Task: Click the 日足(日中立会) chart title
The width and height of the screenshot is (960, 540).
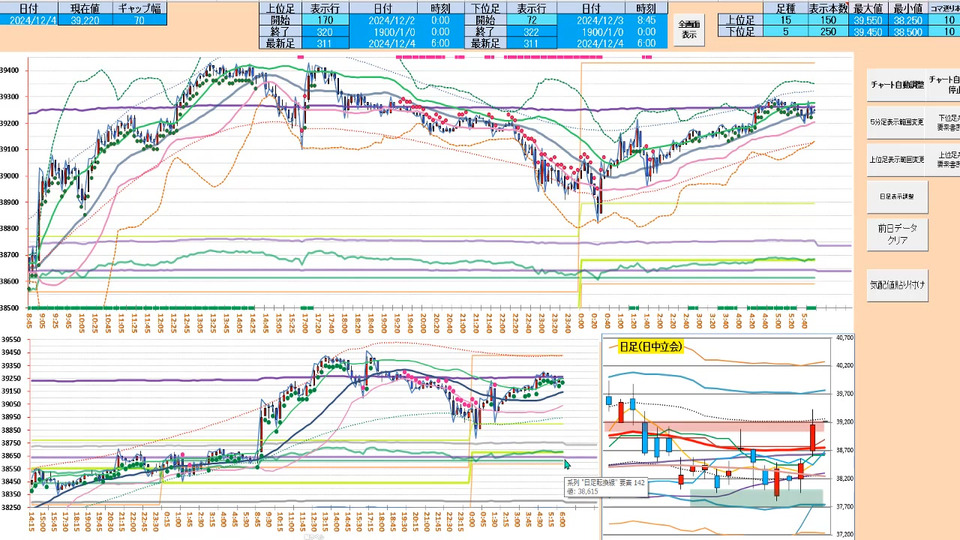Action: tap(650, 347)
